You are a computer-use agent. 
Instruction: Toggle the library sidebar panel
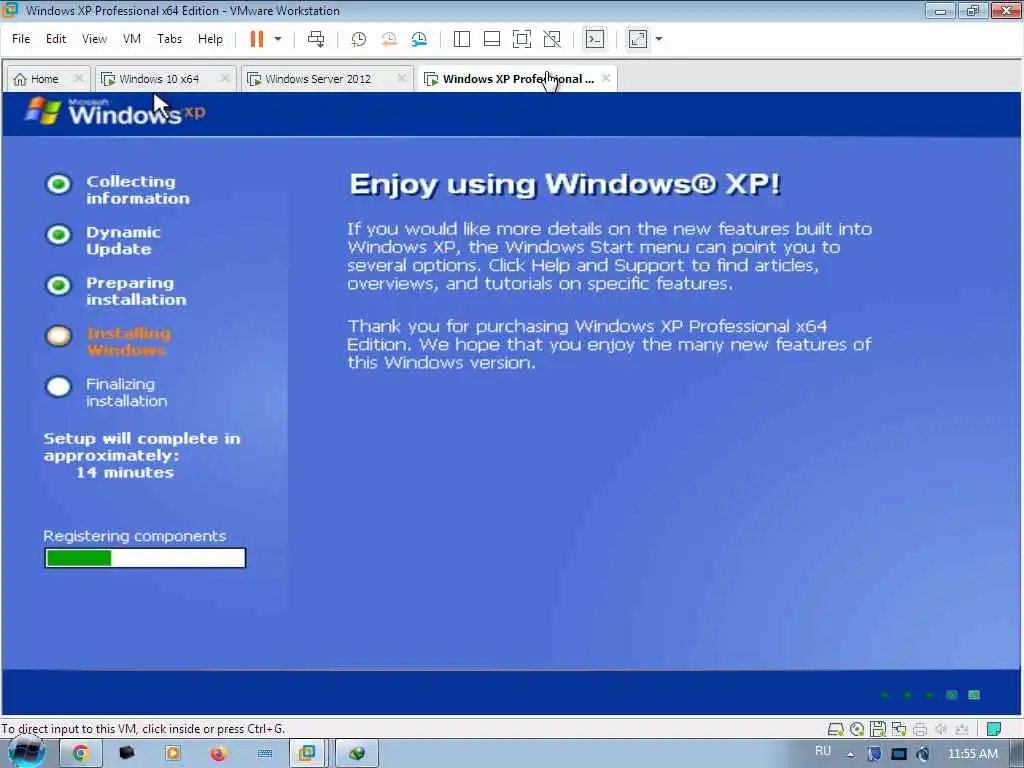point(462,39)
